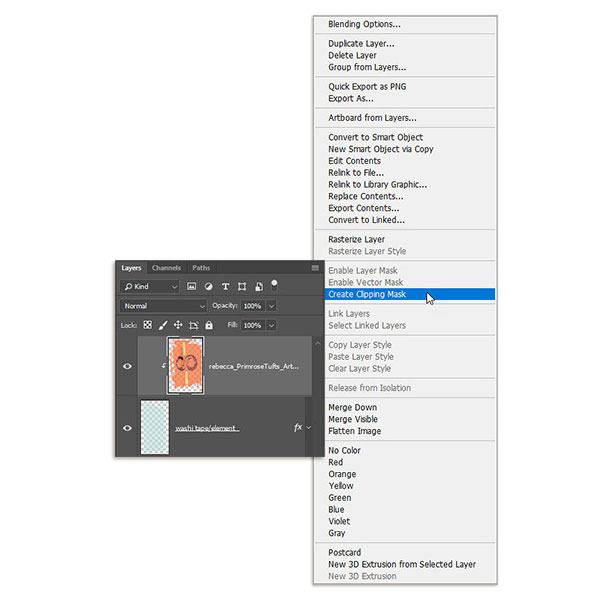Click the washi tape/element layer name
Viewport: 600px width, 600px height.
207,428
